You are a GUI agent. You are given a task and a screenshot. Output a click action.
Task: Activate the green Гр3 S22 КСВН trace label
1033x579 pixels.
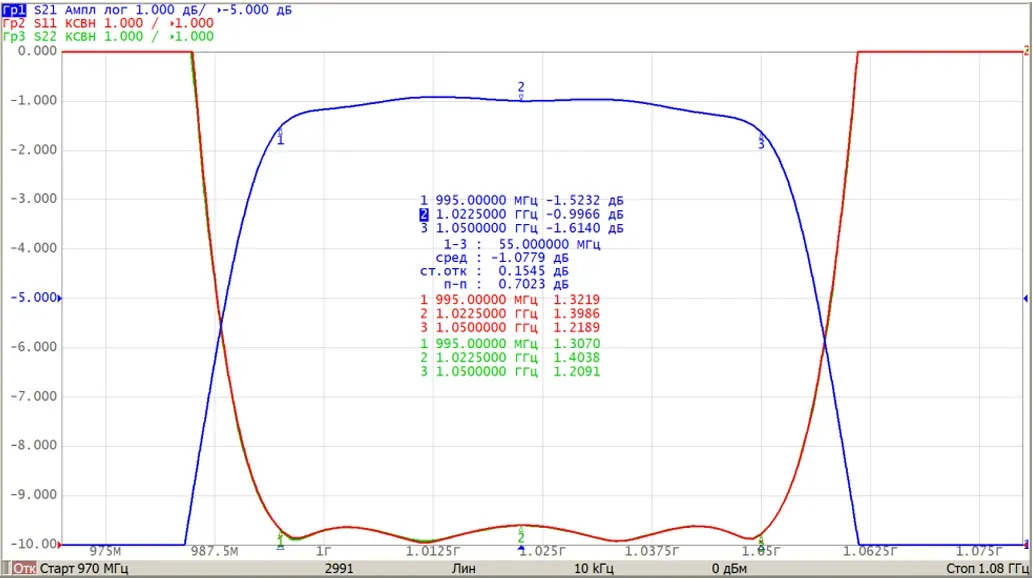pos(107,36)
